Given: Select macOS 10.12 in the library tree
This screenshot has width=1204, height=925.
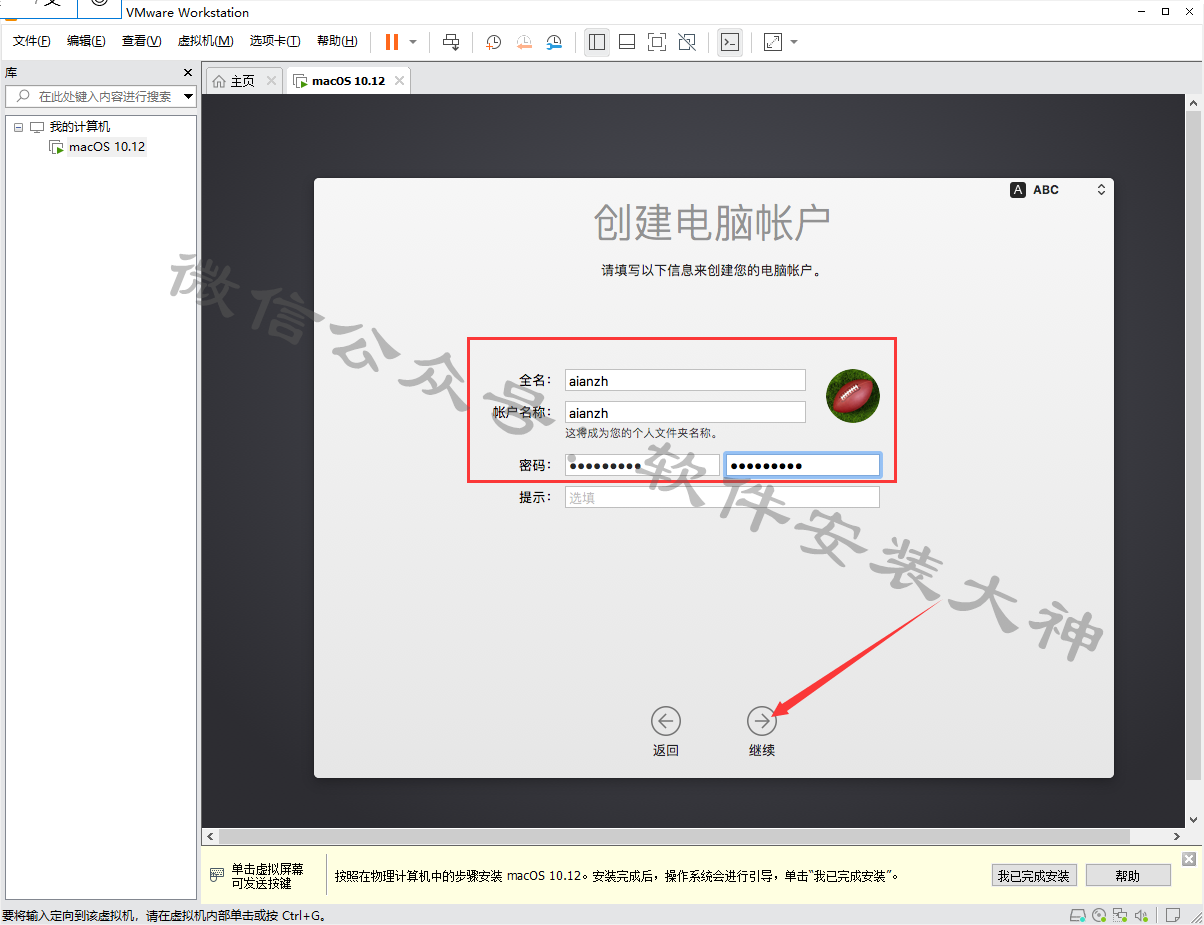Looking at the screenshot, I should (x=107, y=147).
